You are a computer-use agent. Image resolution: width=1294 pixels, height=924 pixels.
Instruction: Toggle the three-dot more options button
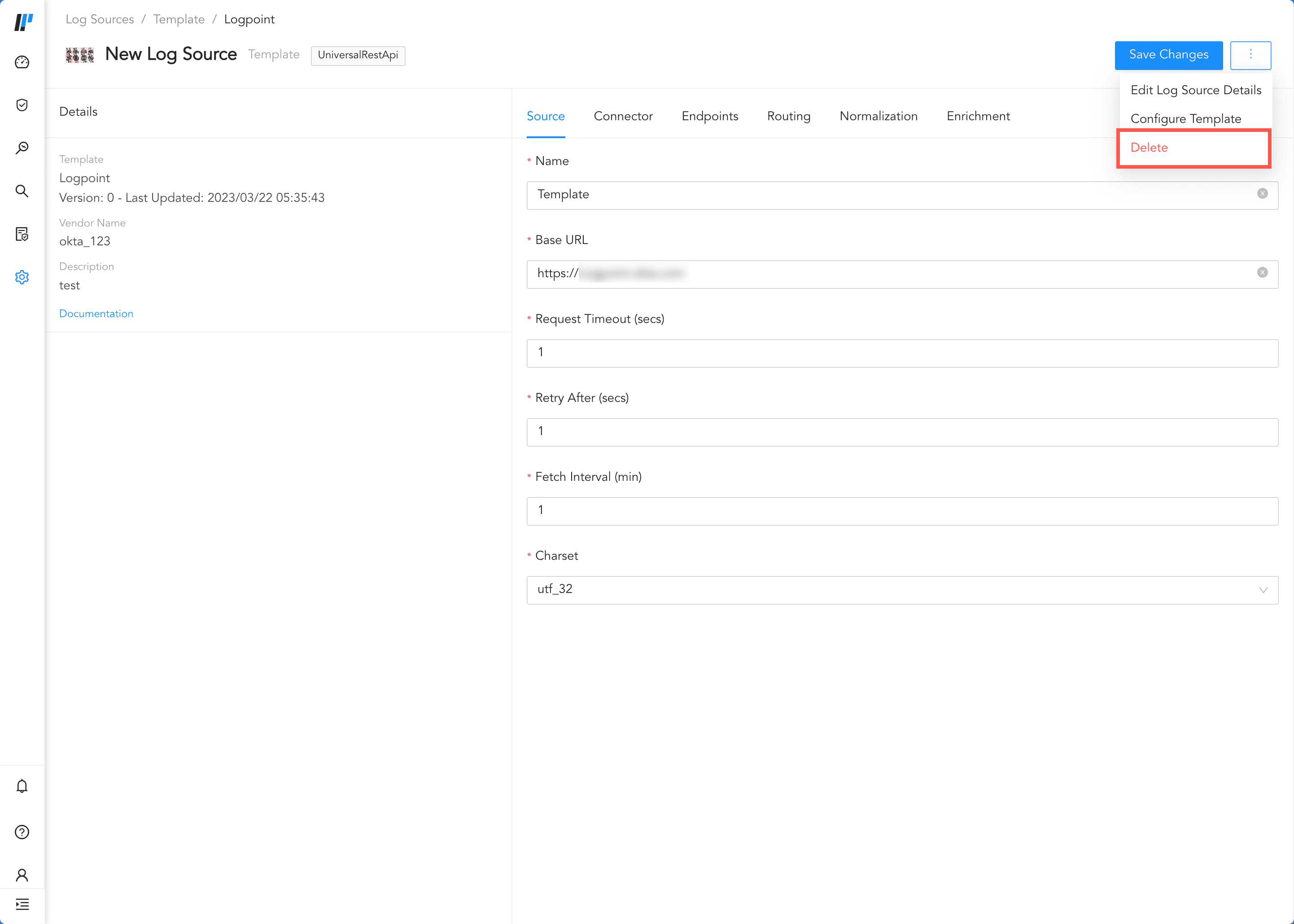pyautogui.click(x=1250, y=55)
